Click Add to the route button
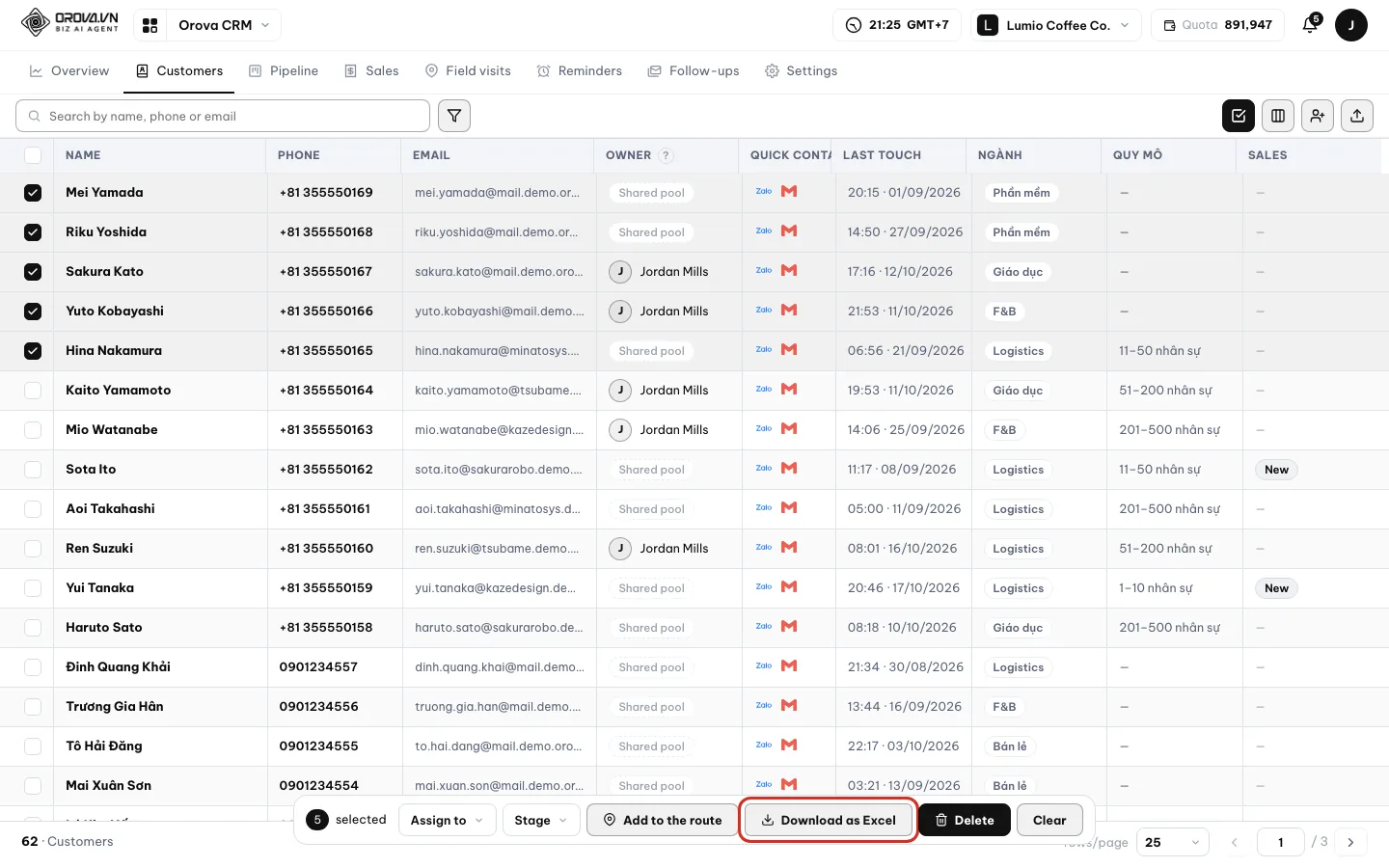 click(x=663, y=820)
